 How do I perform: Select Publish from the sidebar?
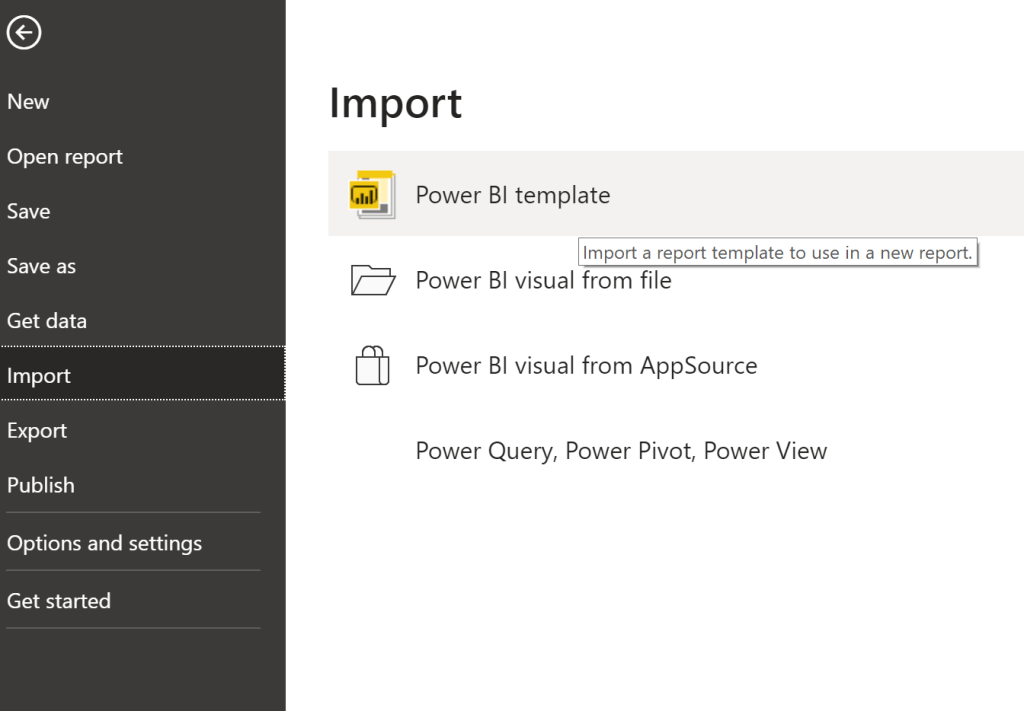pyautogui.click(x=41, y=485)
